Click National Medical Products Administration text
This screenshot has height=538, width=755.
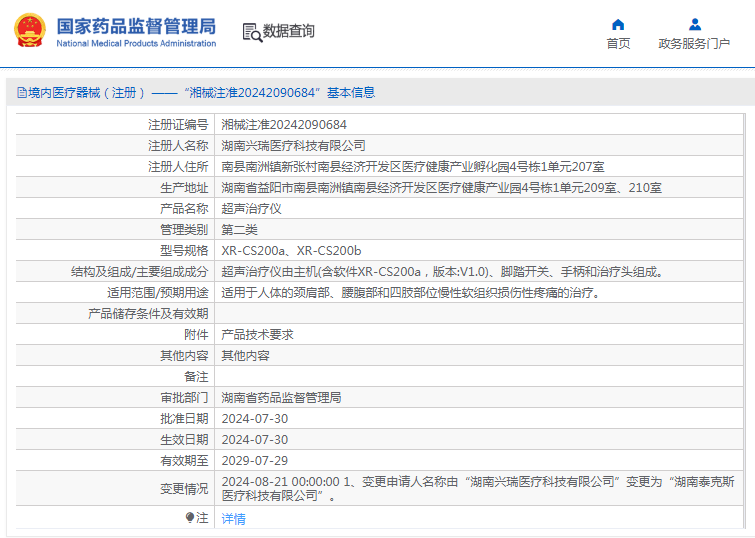click(136, 43)
